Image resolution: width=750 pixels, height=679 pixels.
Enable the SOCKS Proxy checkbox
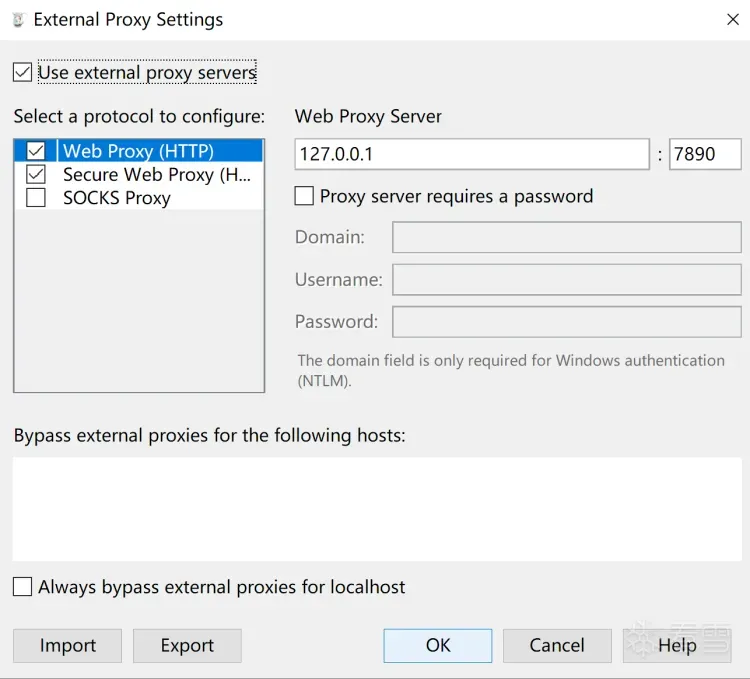coord(36,198)
